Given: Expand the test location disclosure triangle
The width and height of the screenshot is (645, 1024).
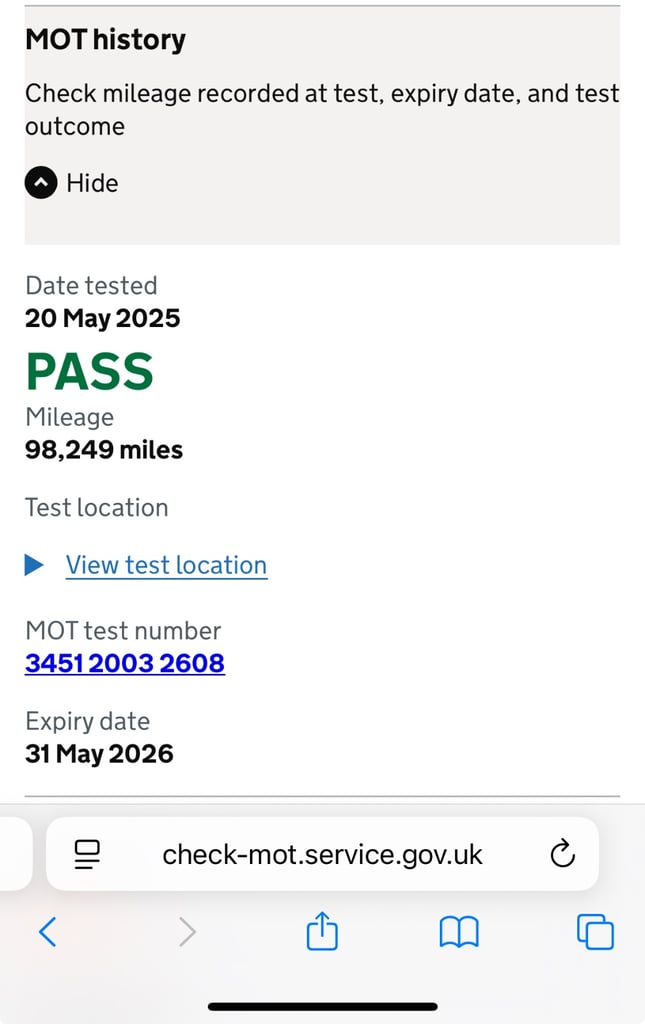Looking at the screenshot, I should point(34,565).
